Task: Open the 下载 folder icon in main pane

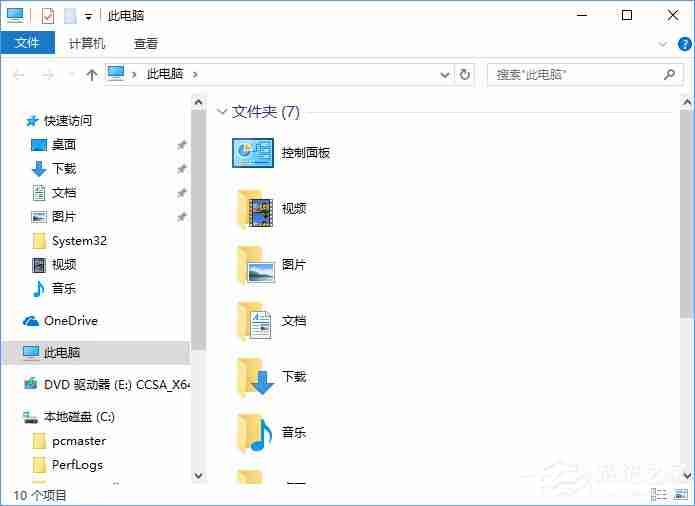Action: [x=256, y=377]
